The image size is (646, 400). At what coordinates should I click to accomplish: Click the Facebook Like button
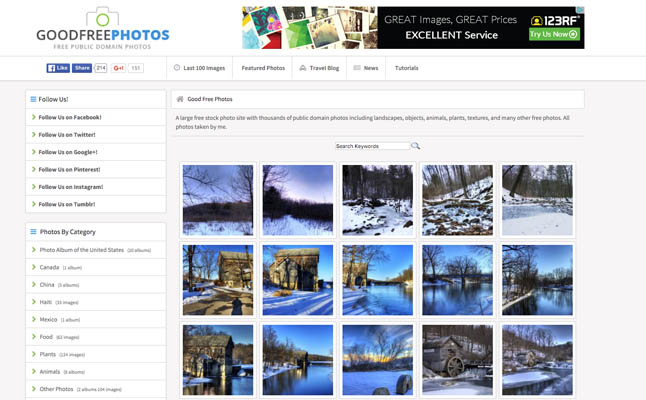(x=58, y=68)
